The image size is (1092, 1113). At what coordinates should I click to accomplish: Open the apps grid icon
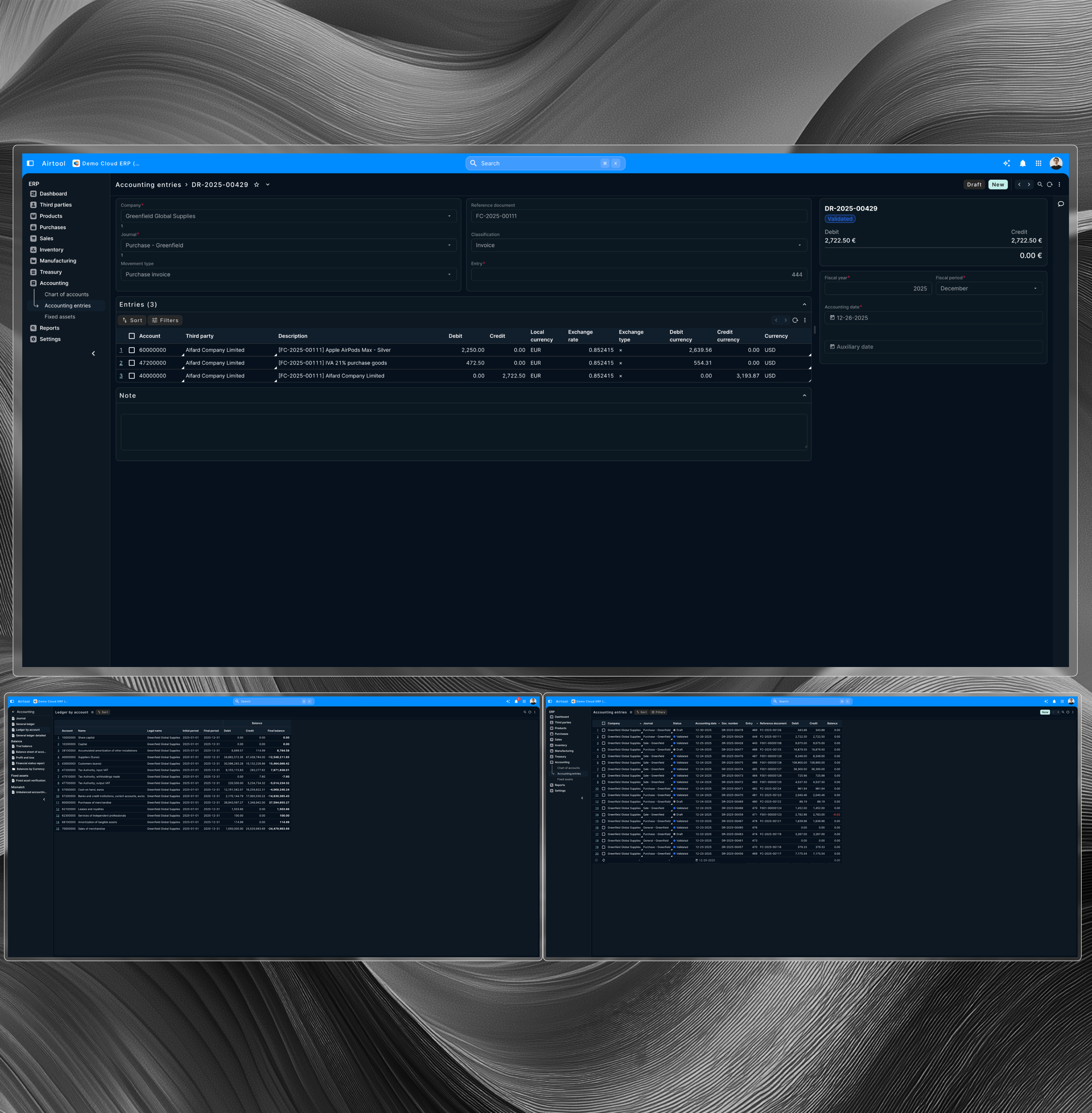(x=1039, y=163)
